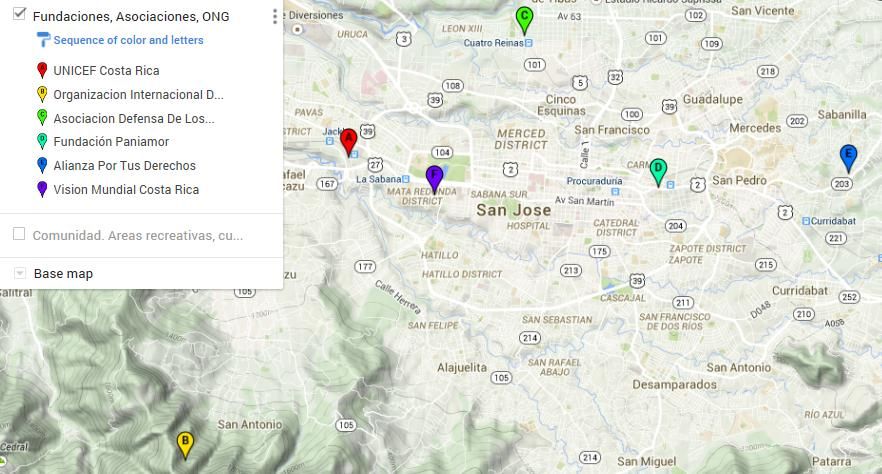The height and width of the screenshot is (474, 882).
Task: Click Alianza Por Tus Derechos entry
Action: click(124, 166)
